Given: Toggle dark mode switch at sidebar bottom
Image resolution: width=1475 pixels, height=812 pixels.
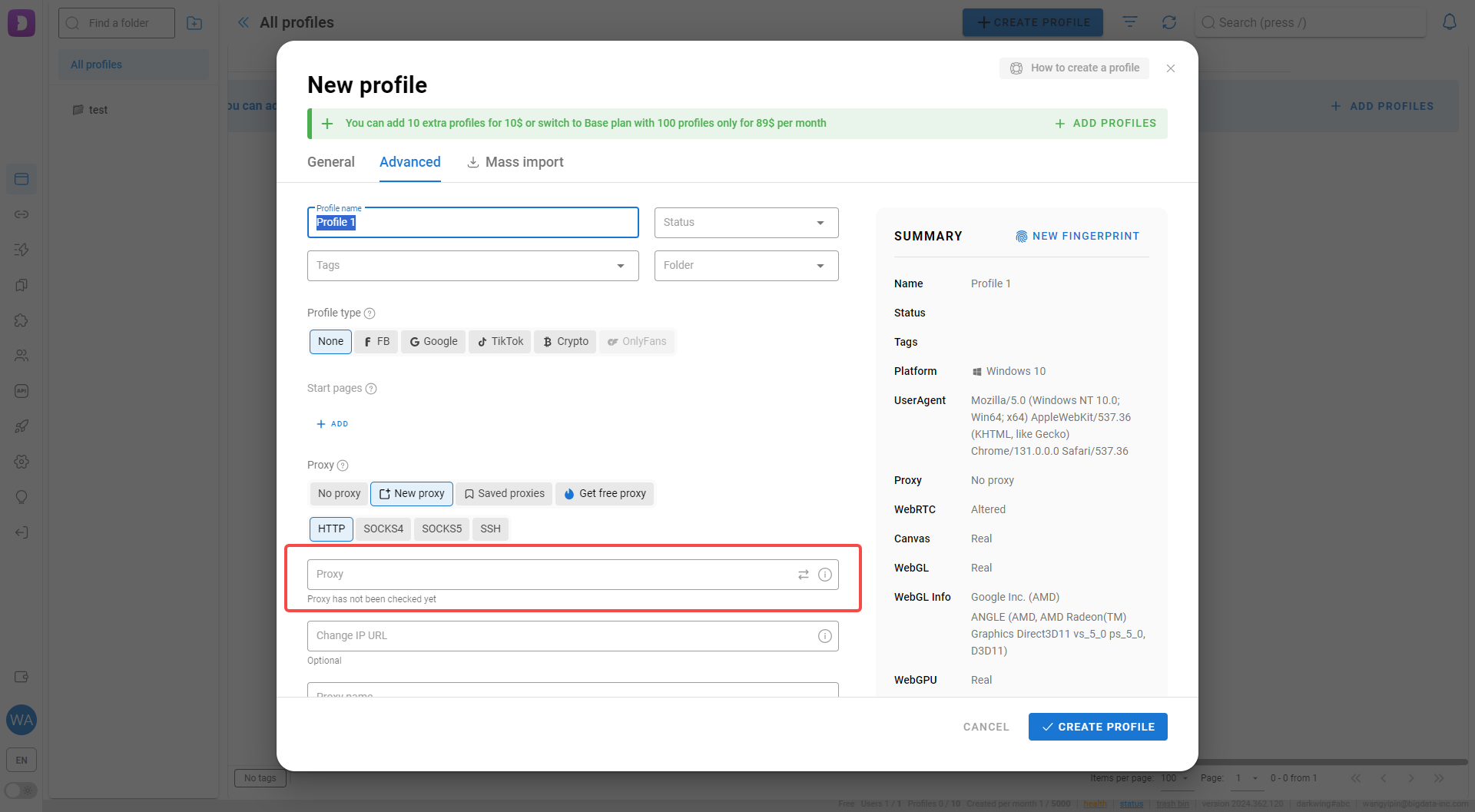Looking at the screenshot, I should [x=21, y=790].
